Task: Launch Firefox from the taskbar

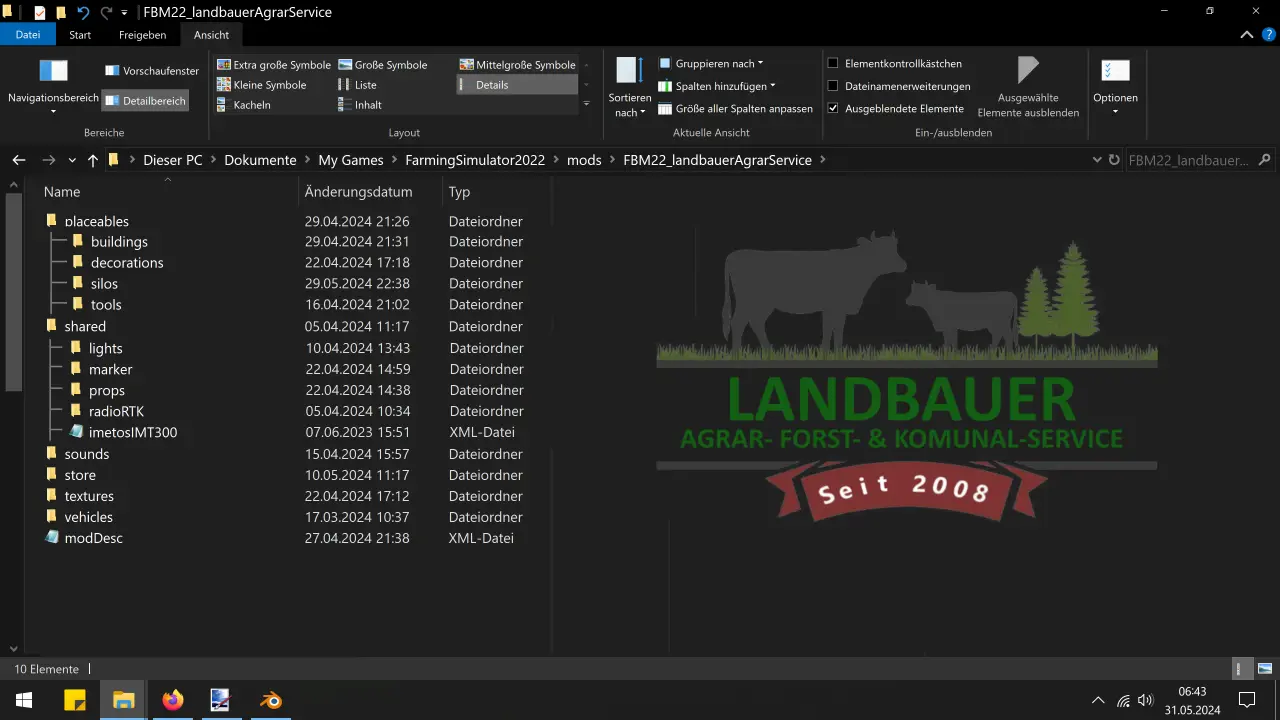Action: coord(173,699)
